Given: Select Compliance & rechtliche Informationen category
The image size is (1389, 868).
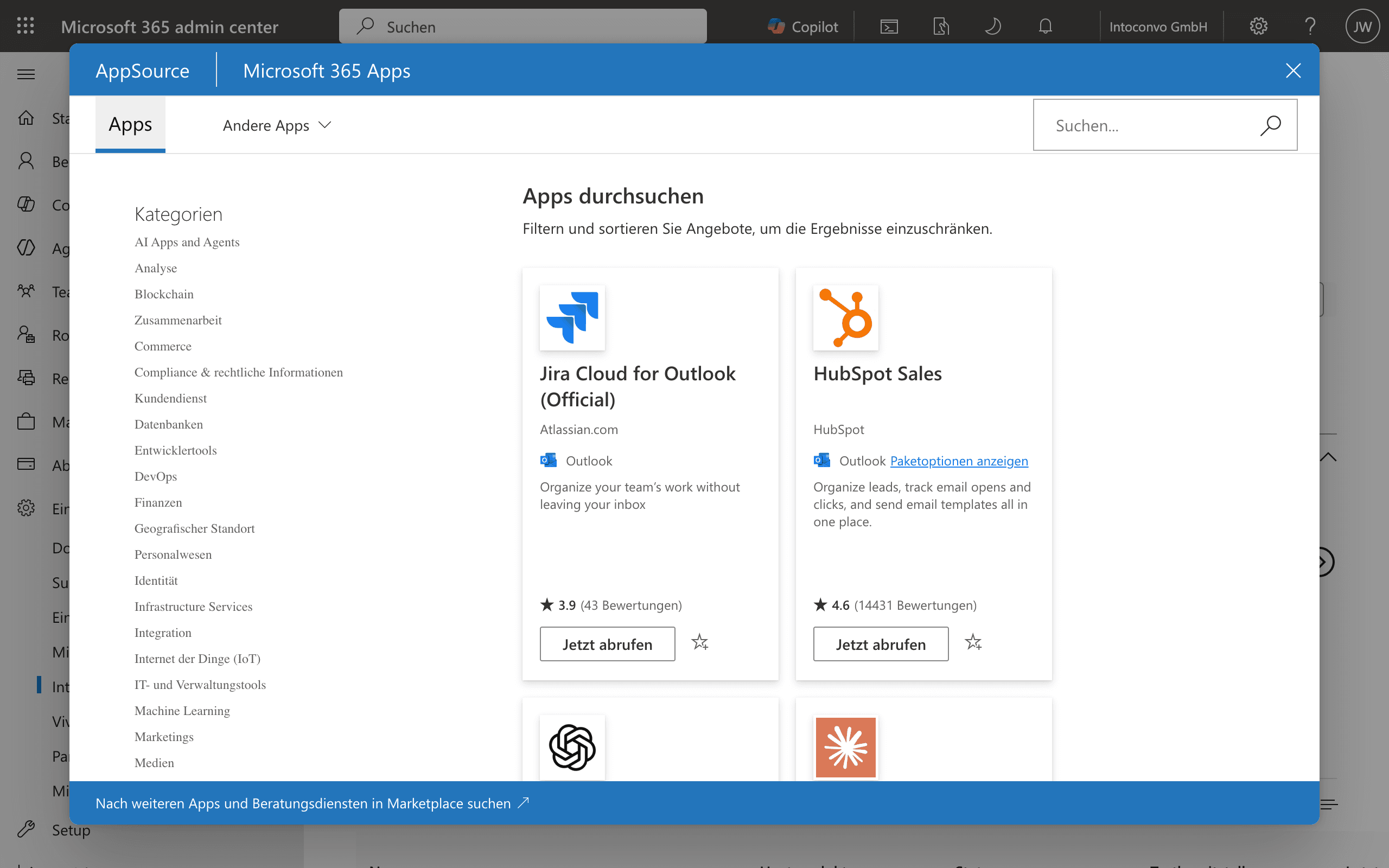Looking at the screenshot, I should [x=238, y=372].
